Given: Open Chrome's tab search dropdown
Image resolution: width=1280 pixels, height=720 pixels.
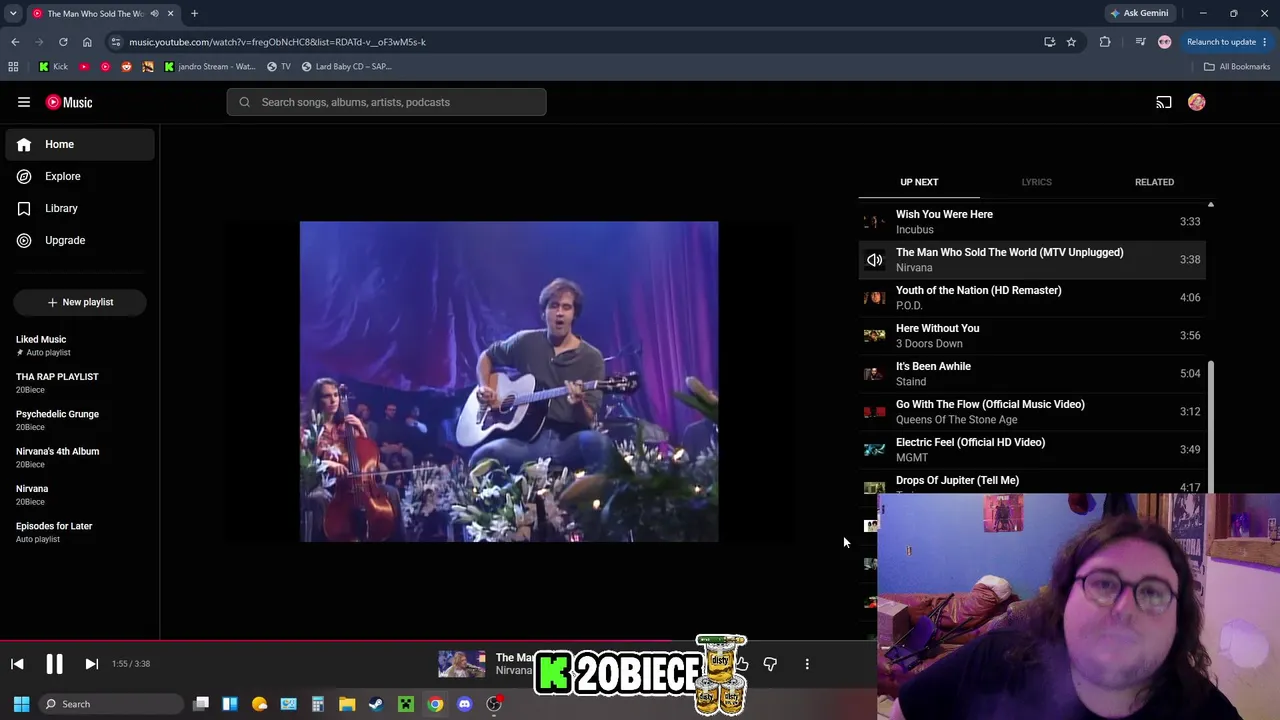Looking at the screenshot, I should point(13,13).
